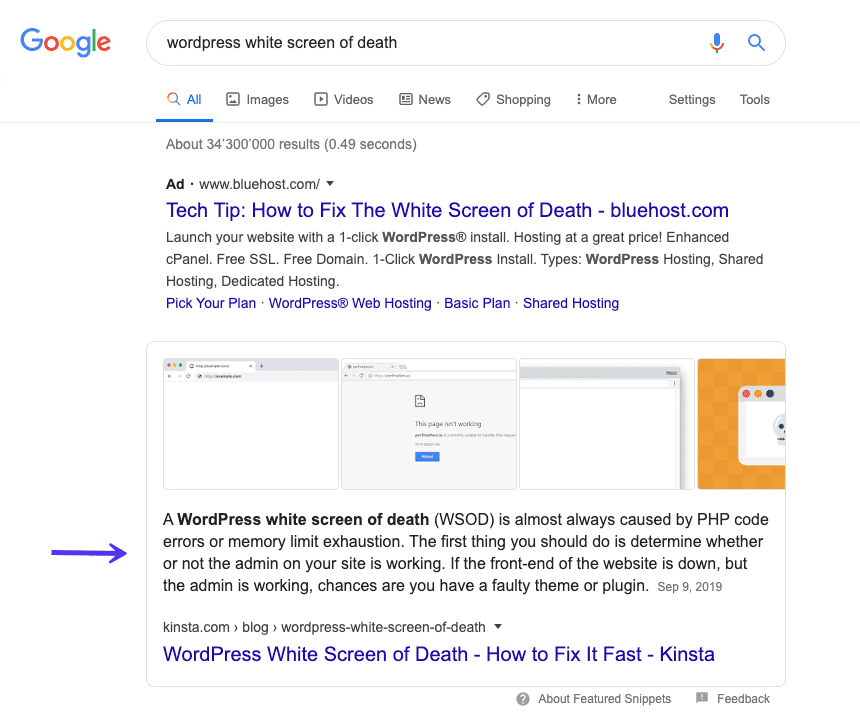Select the Shopping tab
860x720 pixels.
click(x=513, y=100)
